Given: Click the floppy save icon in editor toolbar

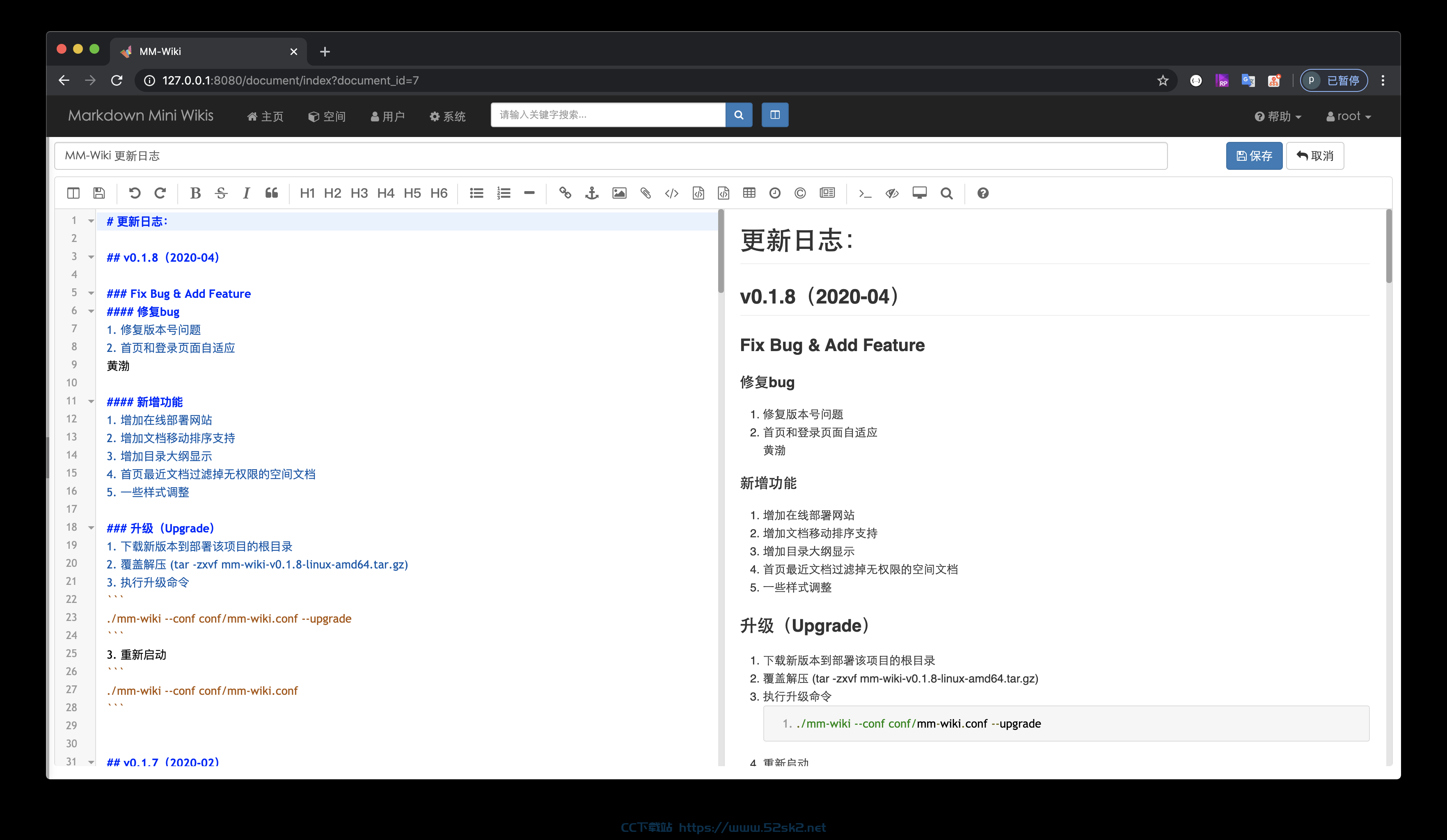Looking at the screenshot, I should 99,193.
